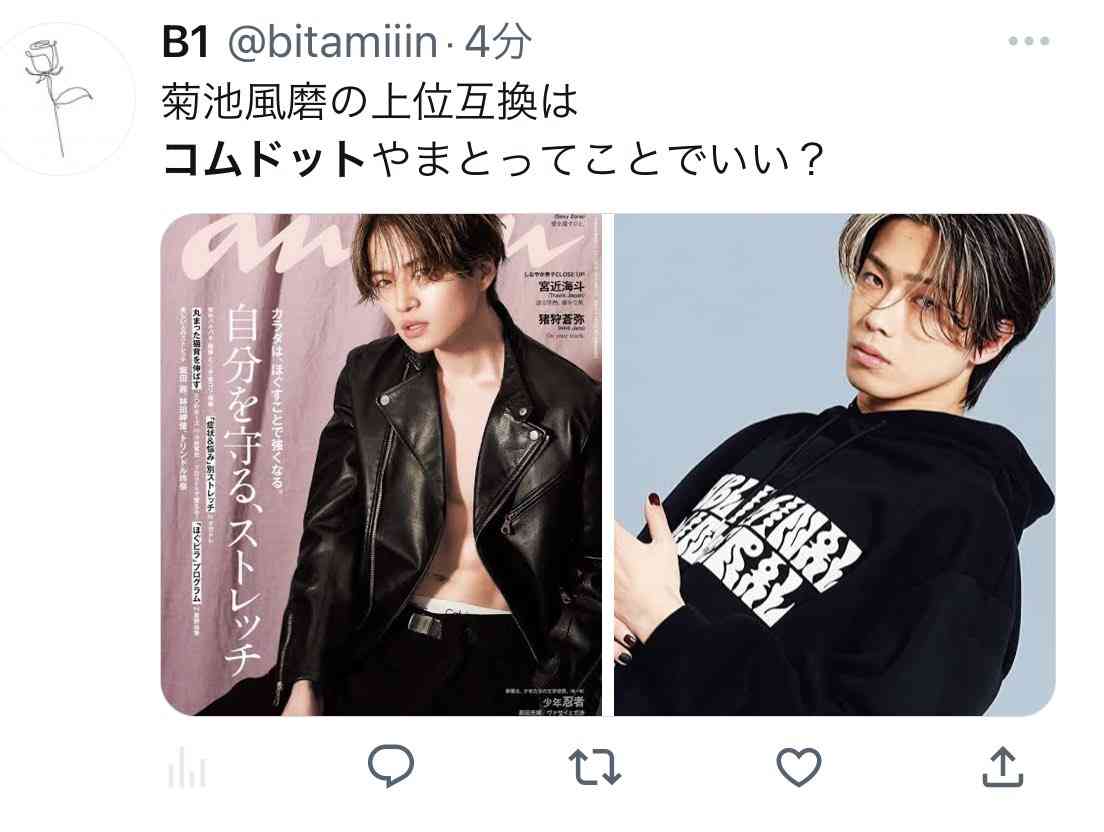Open the @bitamiiin handle link
The height and width of the screenshot is (832, 1104).
pos(332,42)
